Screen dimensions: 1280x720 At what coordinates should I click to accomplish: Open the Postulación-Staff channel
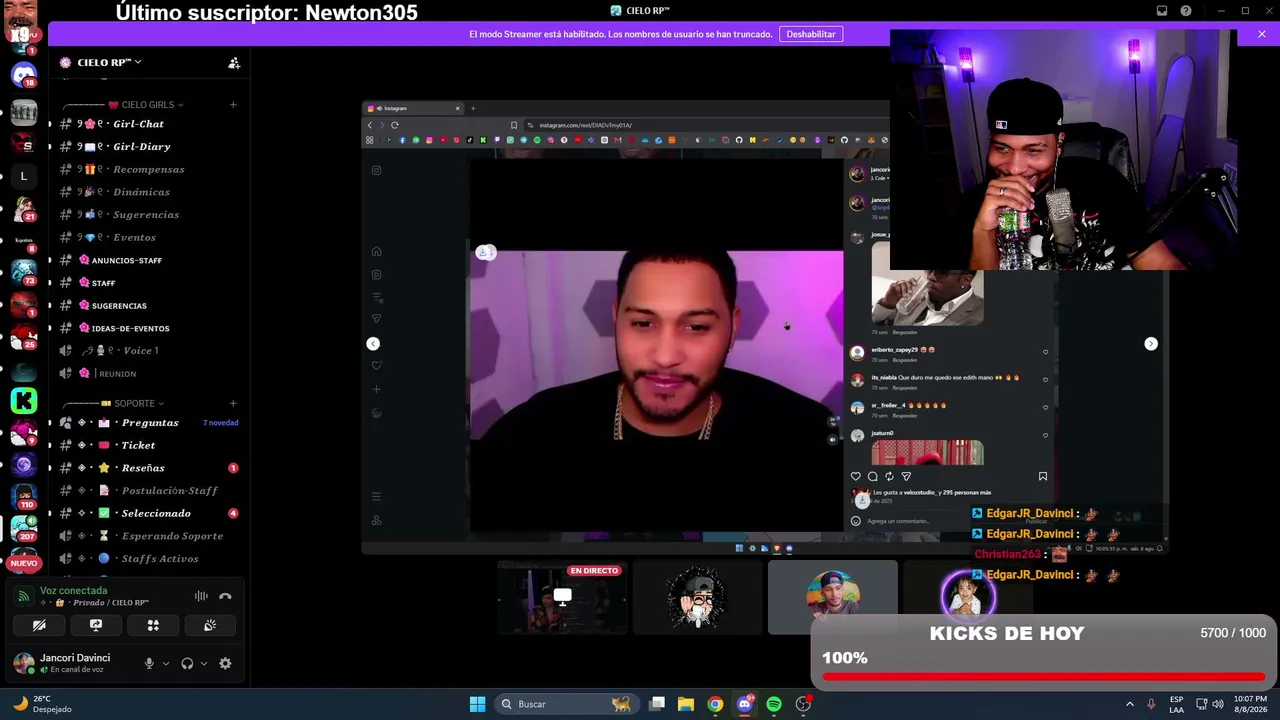click(x=148, y=491)
